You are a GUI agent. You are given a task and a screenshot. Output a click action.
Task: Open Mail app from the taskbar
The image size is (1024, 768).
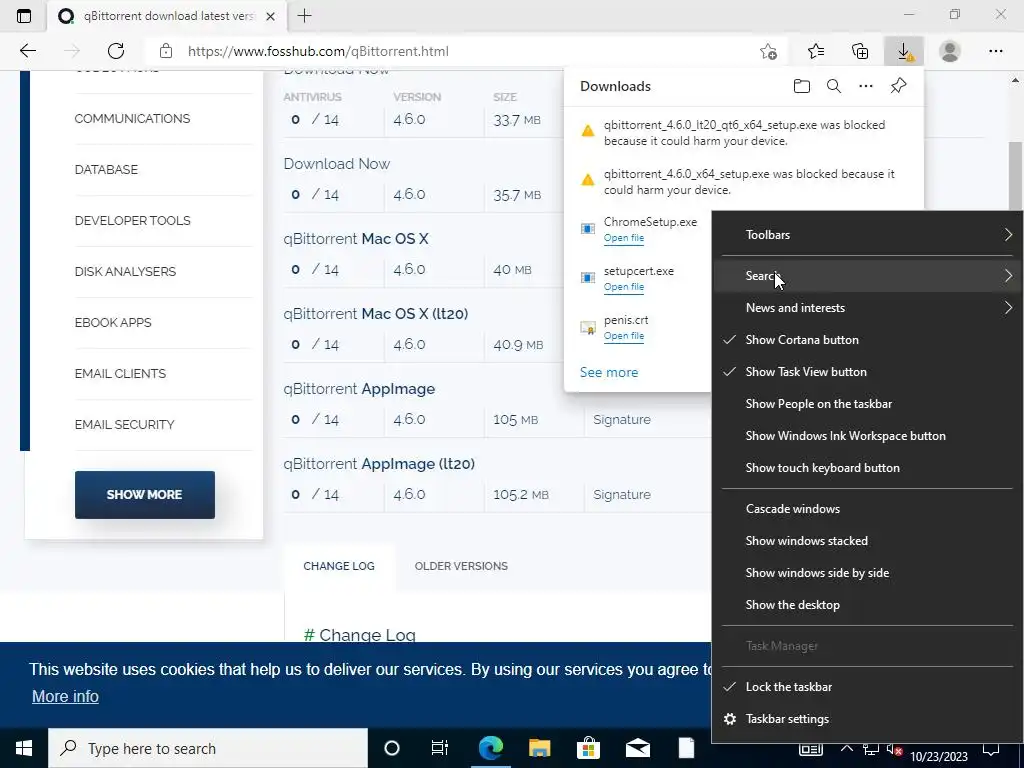[637, 748]
